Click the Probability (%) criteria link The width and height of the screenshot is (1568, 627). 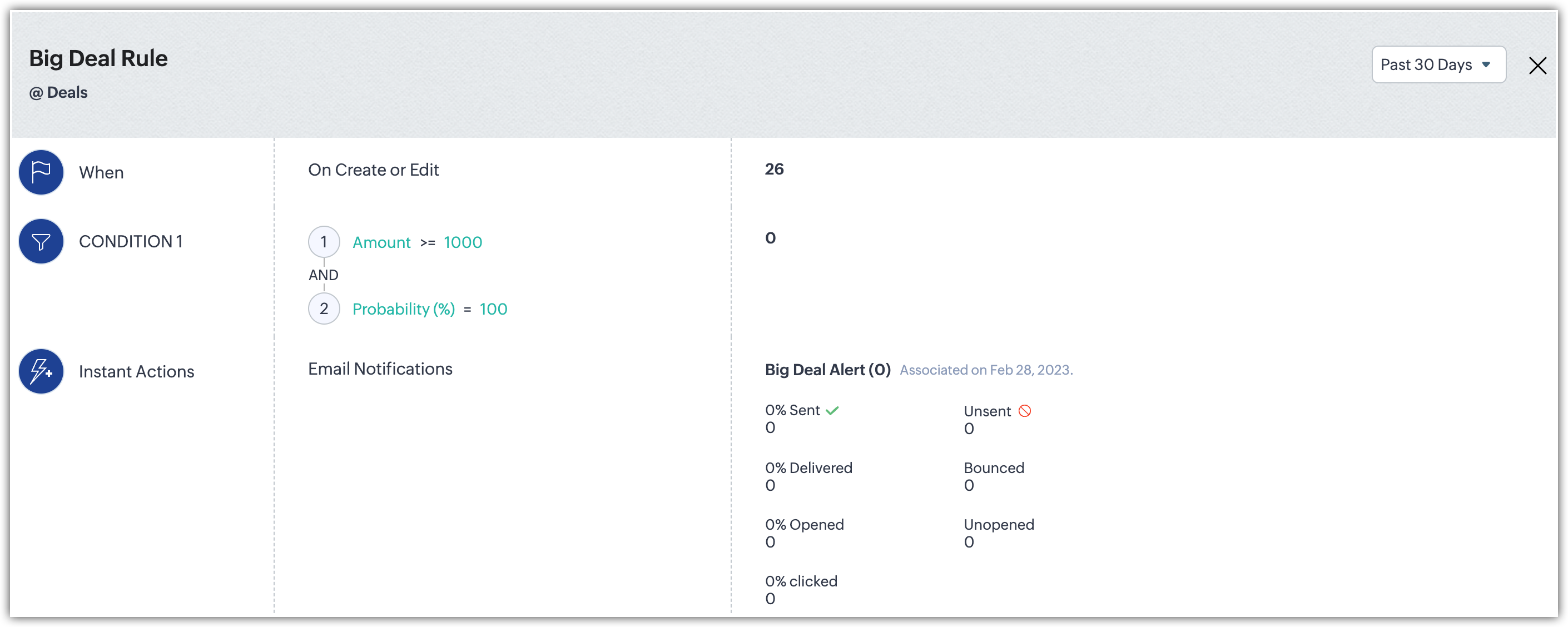(404, 309)
